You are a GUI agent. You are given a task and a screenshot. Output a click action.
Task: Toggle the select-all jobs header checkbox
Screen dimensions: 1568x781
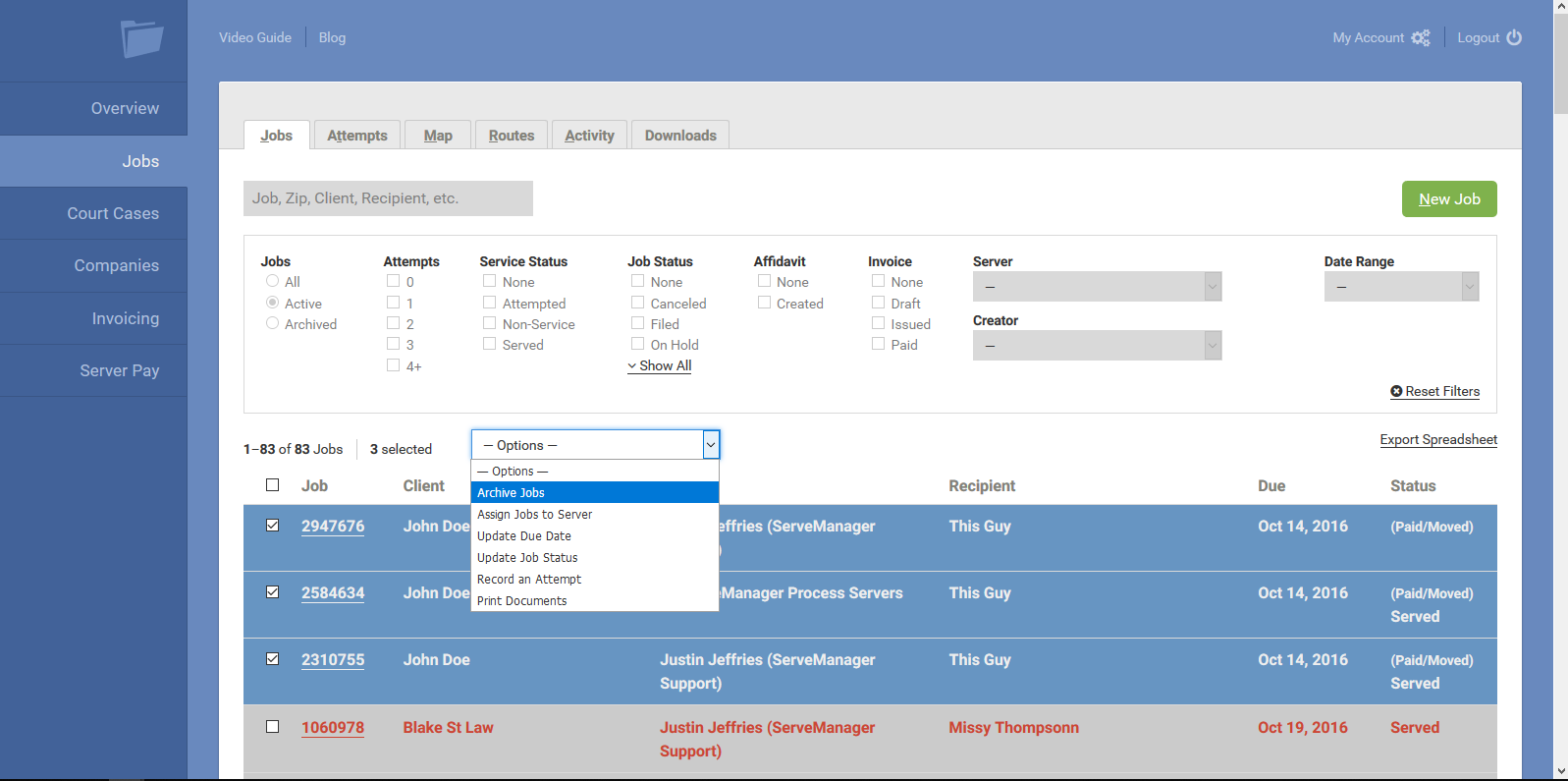point(273,485)
